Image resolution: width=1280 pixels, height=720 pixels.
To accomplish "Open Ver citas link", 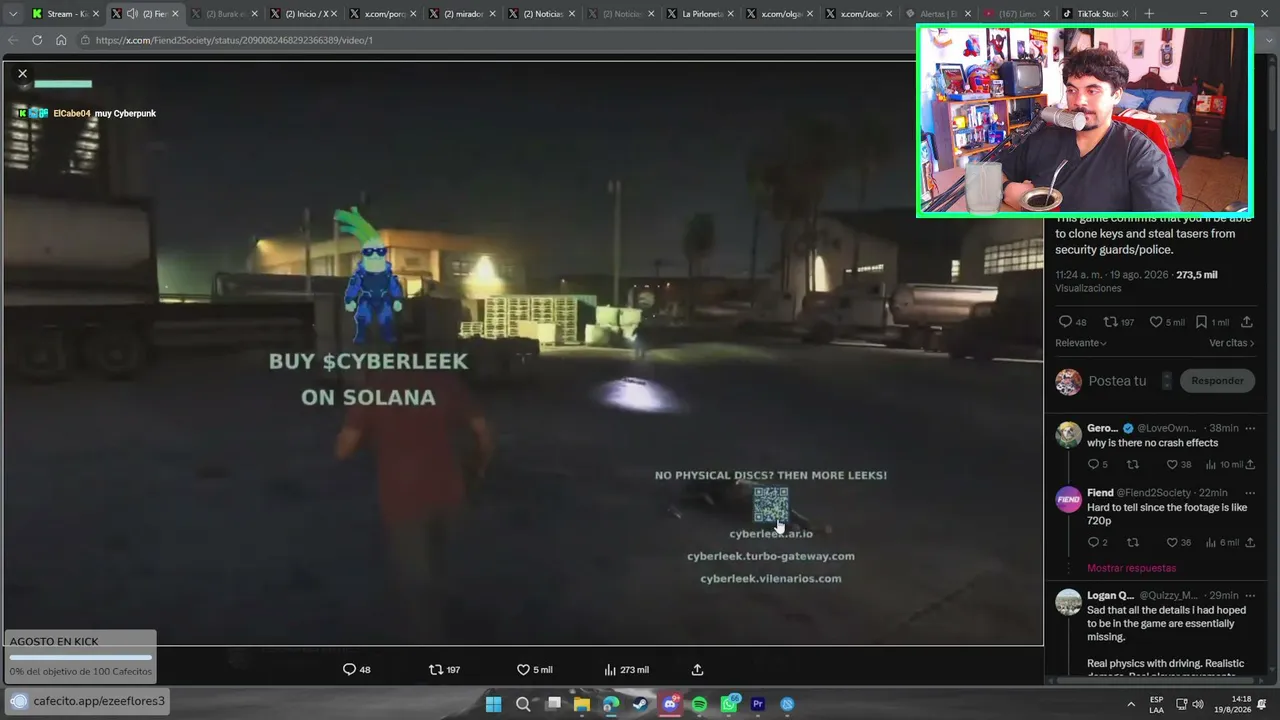I will coord(1231,343).
